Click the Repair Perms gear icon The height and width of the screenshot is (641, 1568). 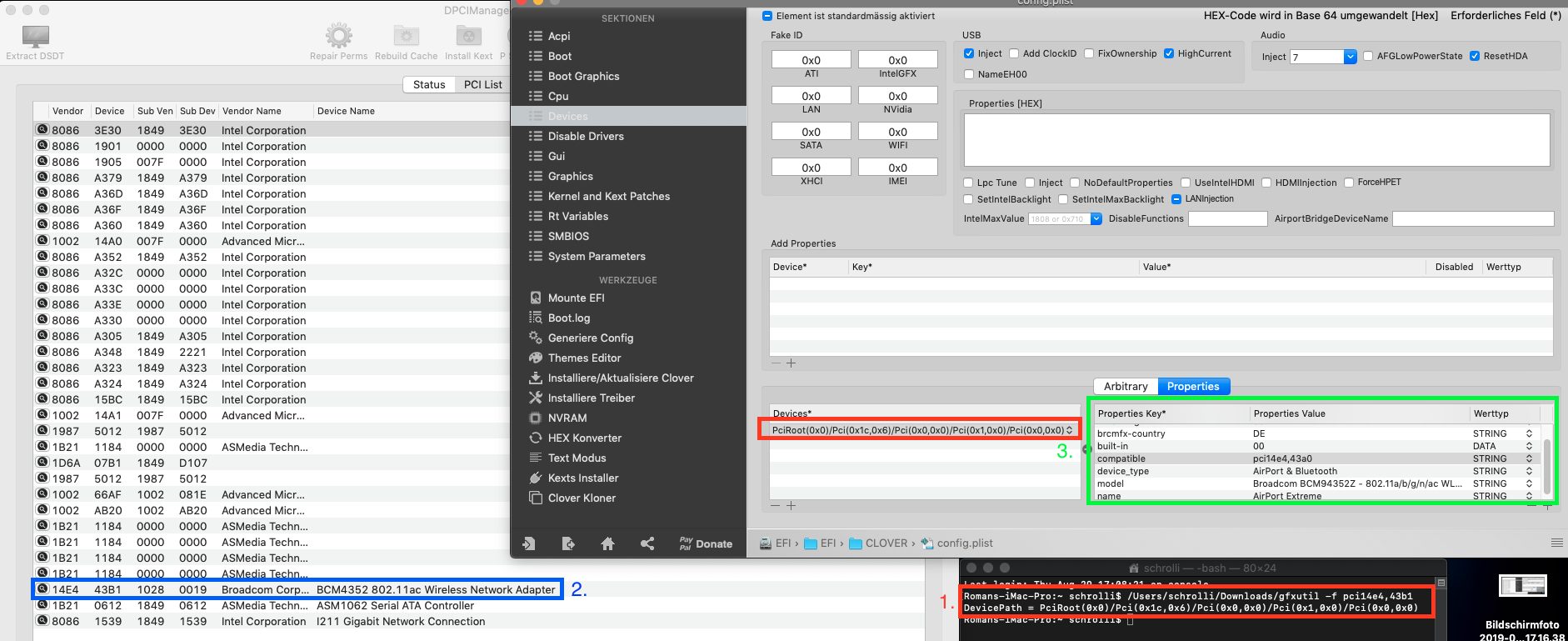click(x=338, y=36)
